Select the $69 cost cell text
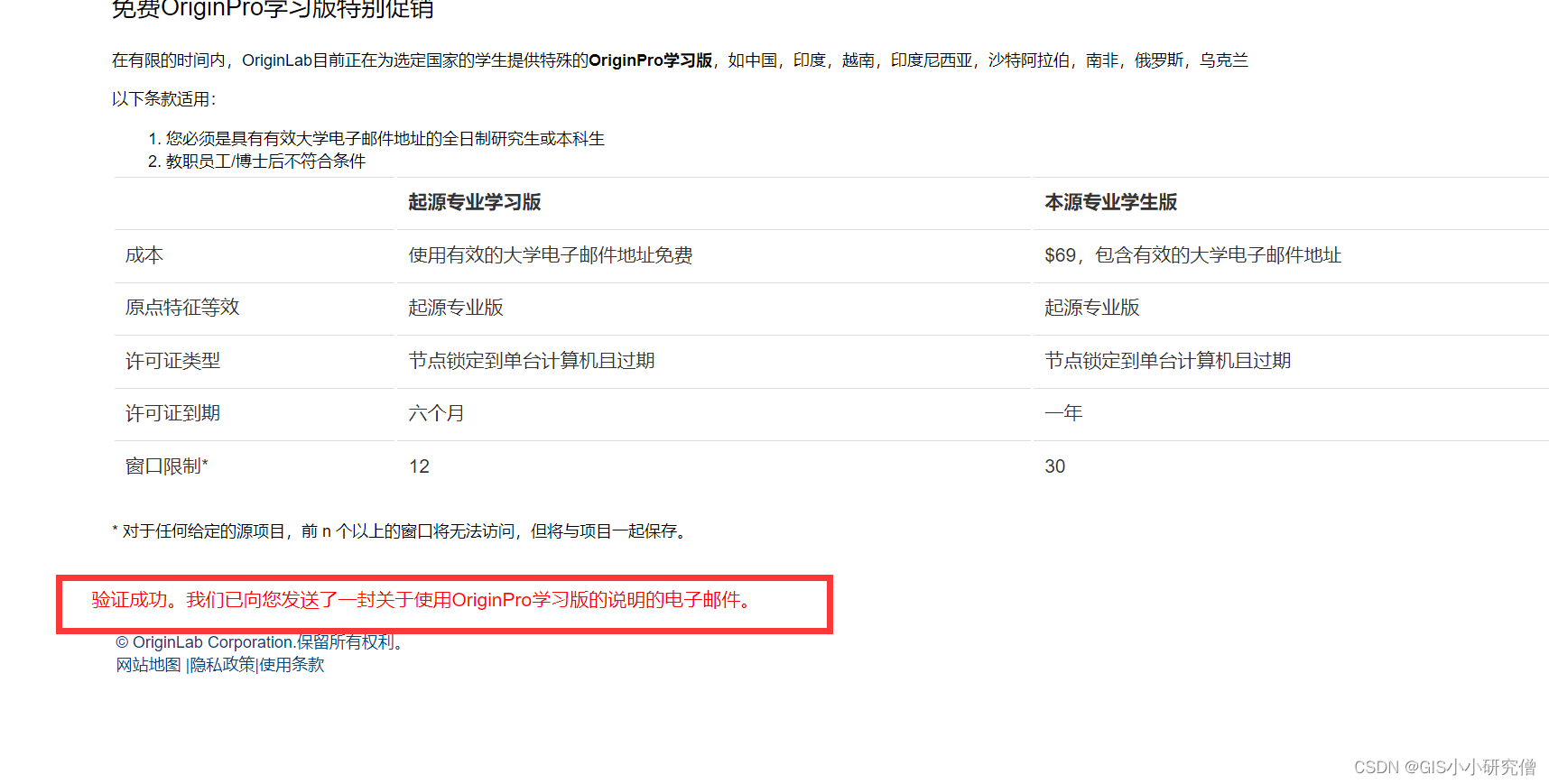Screen dimensions: 1549x784 tap(1193, 255)
